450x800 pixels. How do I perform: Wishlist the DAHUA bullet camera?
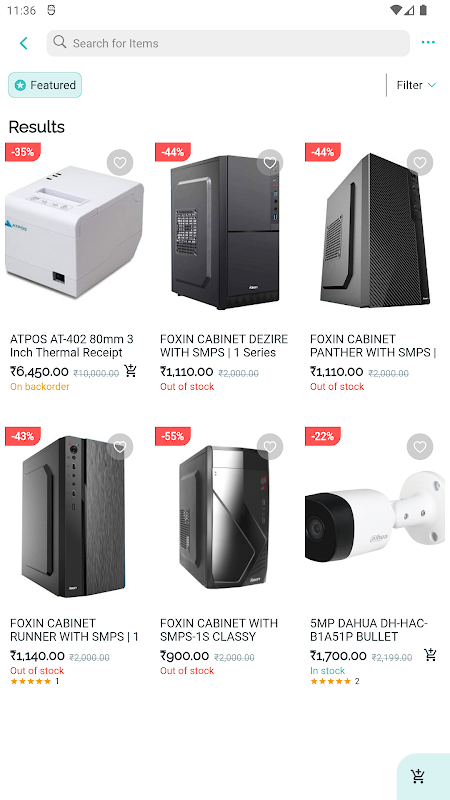[x=420, y=447]
